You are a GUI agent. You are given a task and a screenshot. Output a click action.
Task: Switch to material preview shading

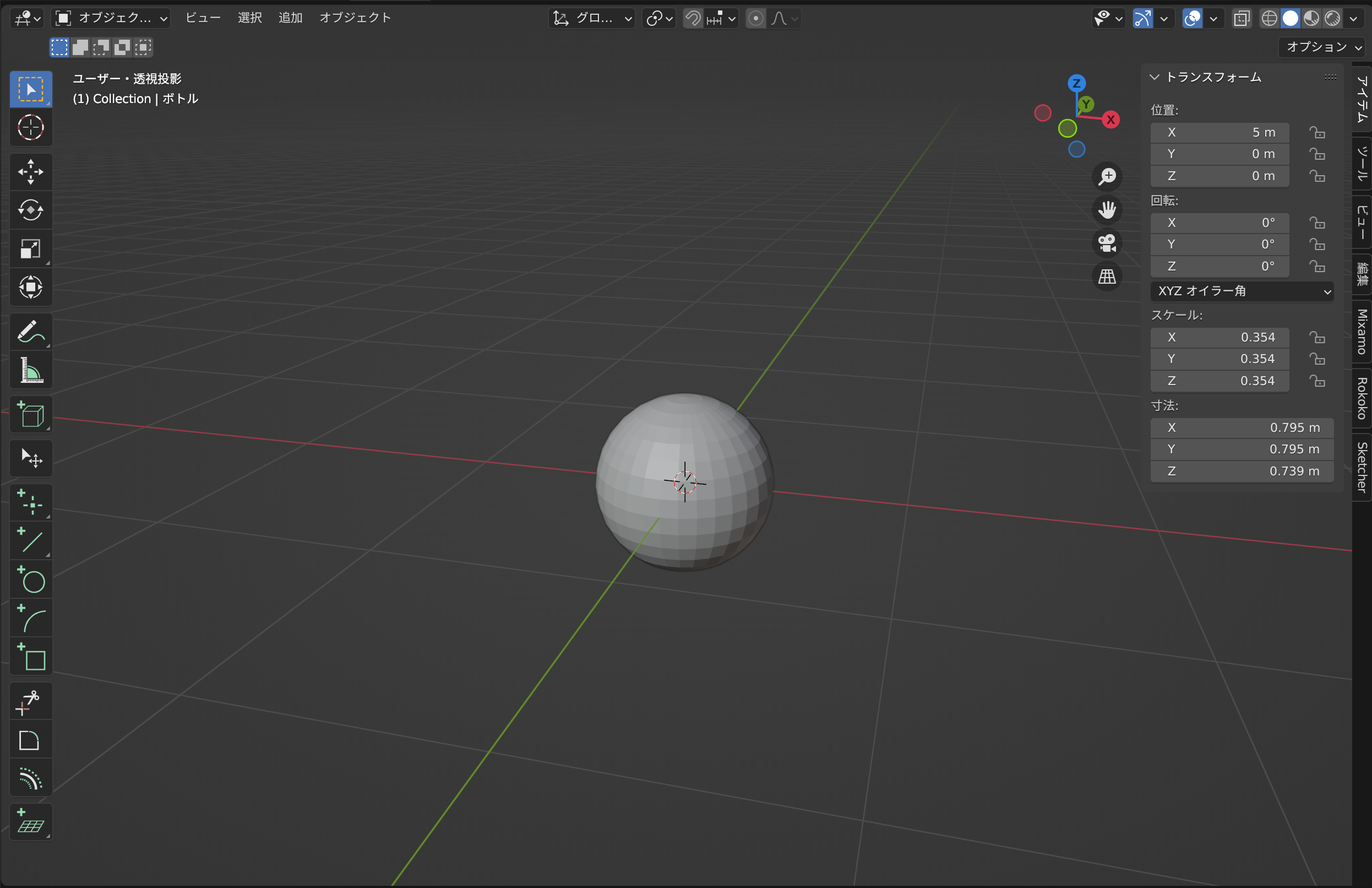[x=1311, y=18]
